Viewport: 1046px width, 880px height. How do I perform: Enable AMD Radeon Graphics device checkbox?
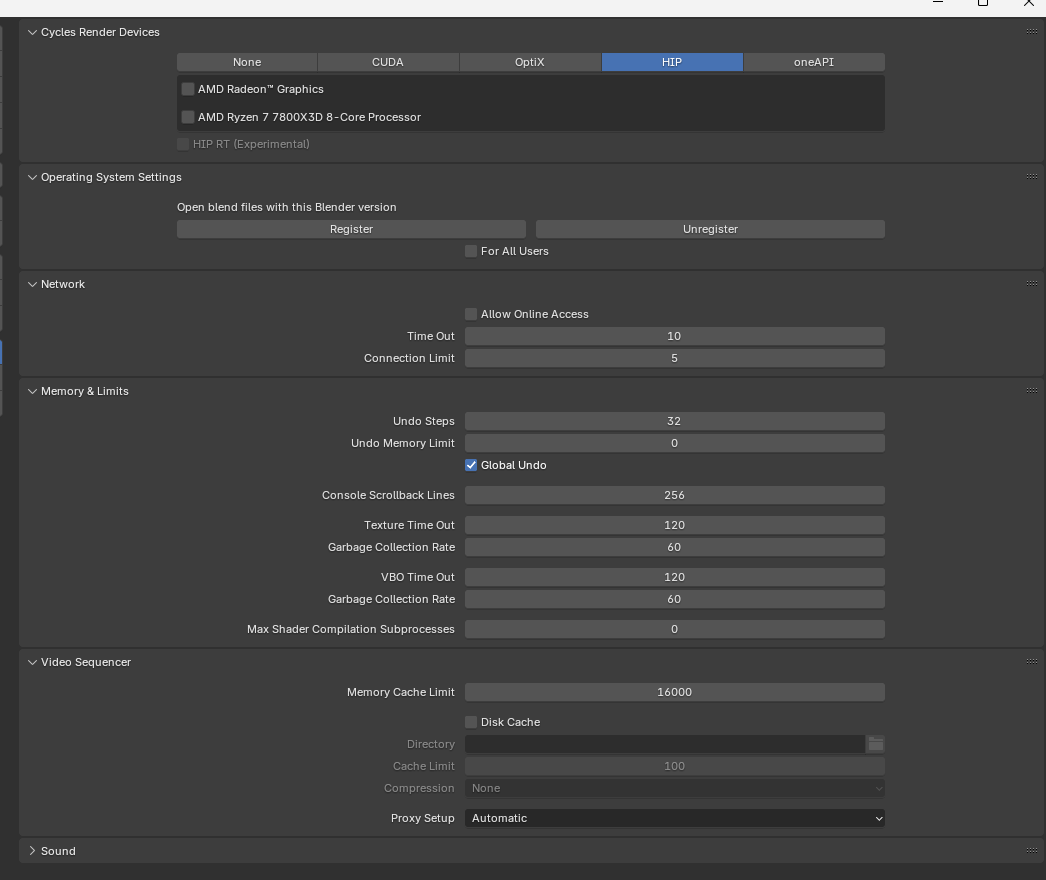click(x=188, y=89)
